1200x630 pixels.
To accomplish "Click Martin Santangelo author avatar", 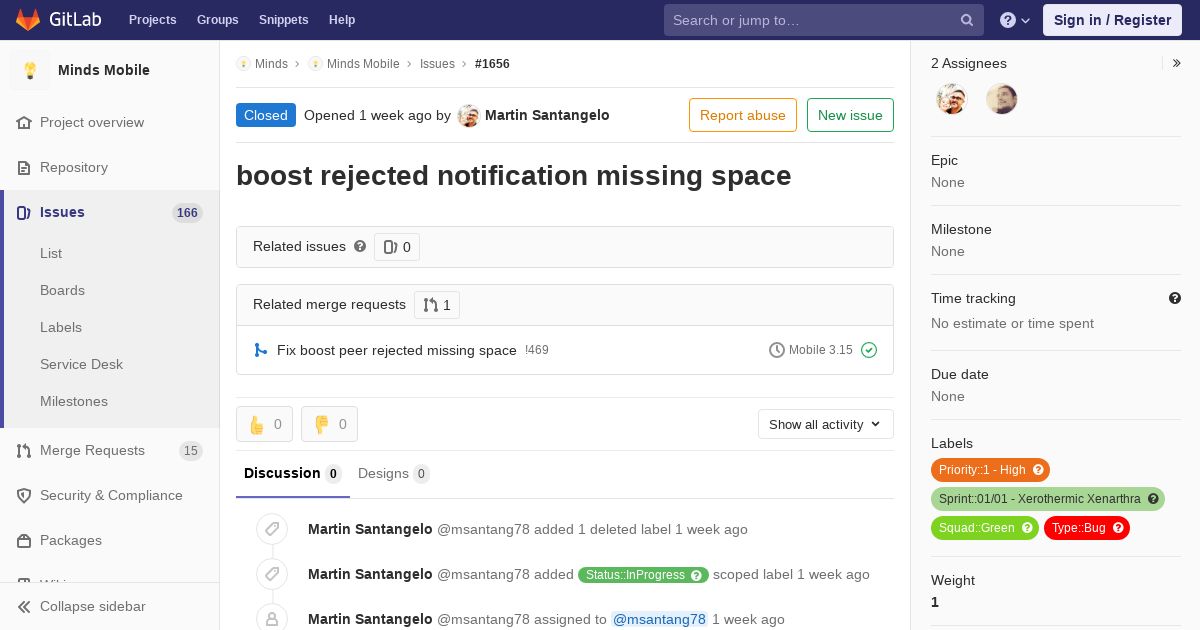I will (469, 116).
